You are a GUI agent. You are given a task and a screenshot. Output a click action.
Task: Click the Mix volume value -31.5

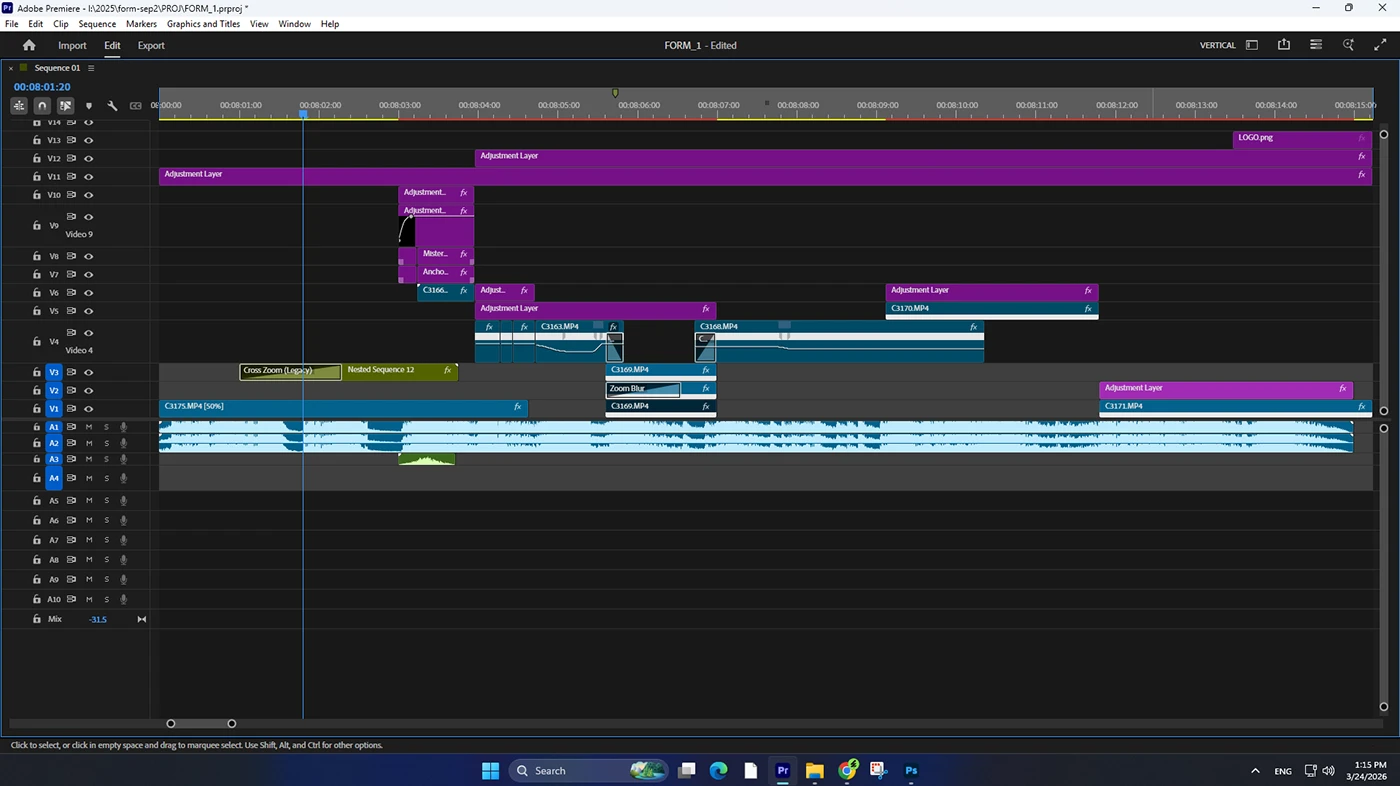(97, 620)
